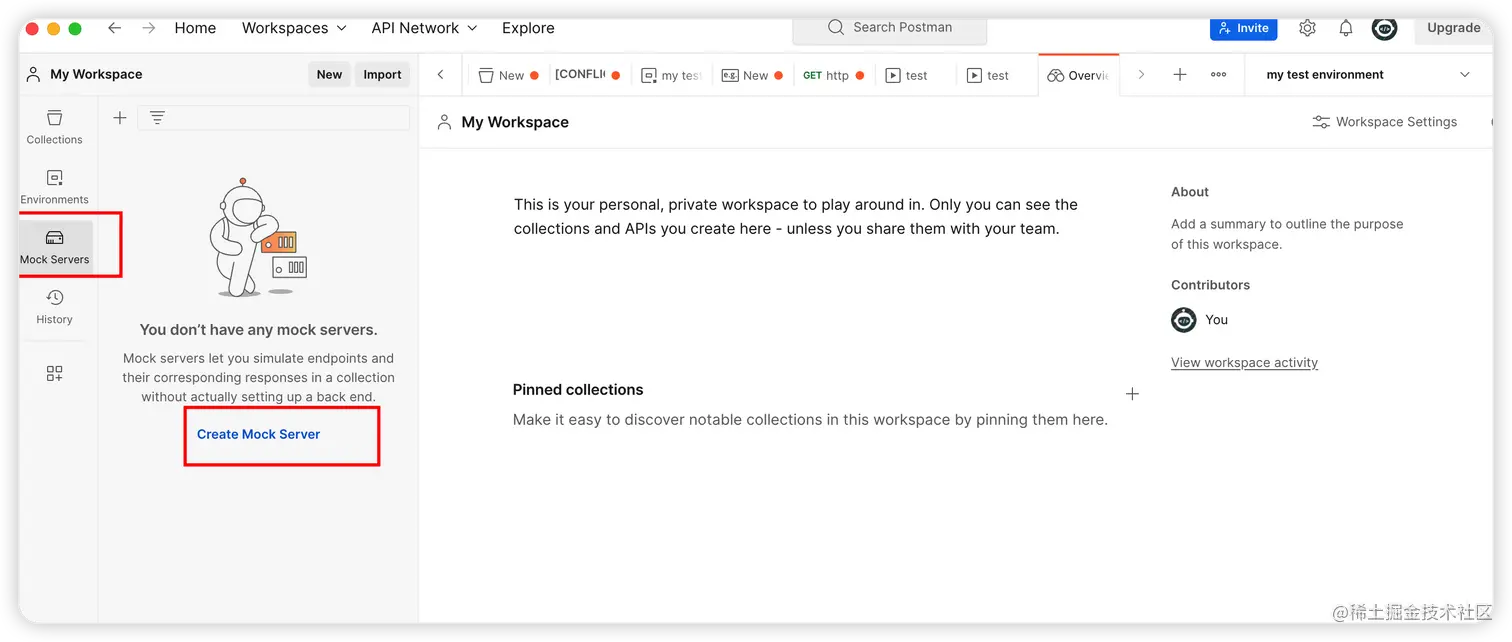Open the API Network dropdown menu
This screenshot has height=642, width=1512.
pyautogui.click(x=424, y=28)
